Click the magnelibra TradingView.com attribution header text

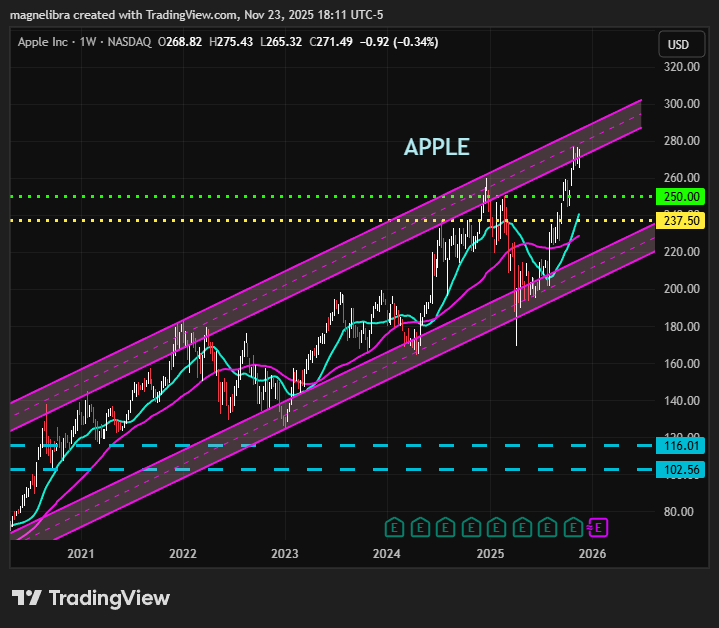196,15
